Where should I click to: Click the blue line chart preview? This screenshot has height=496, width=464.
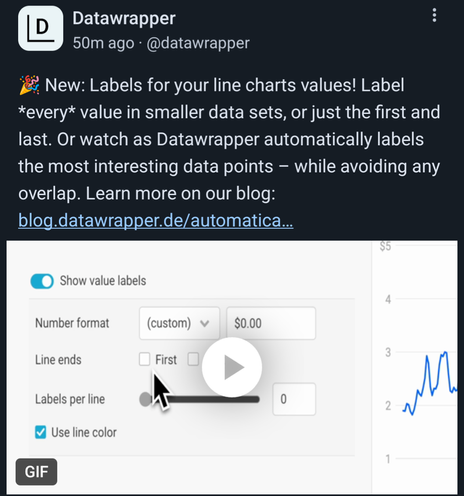coord(431,383)
